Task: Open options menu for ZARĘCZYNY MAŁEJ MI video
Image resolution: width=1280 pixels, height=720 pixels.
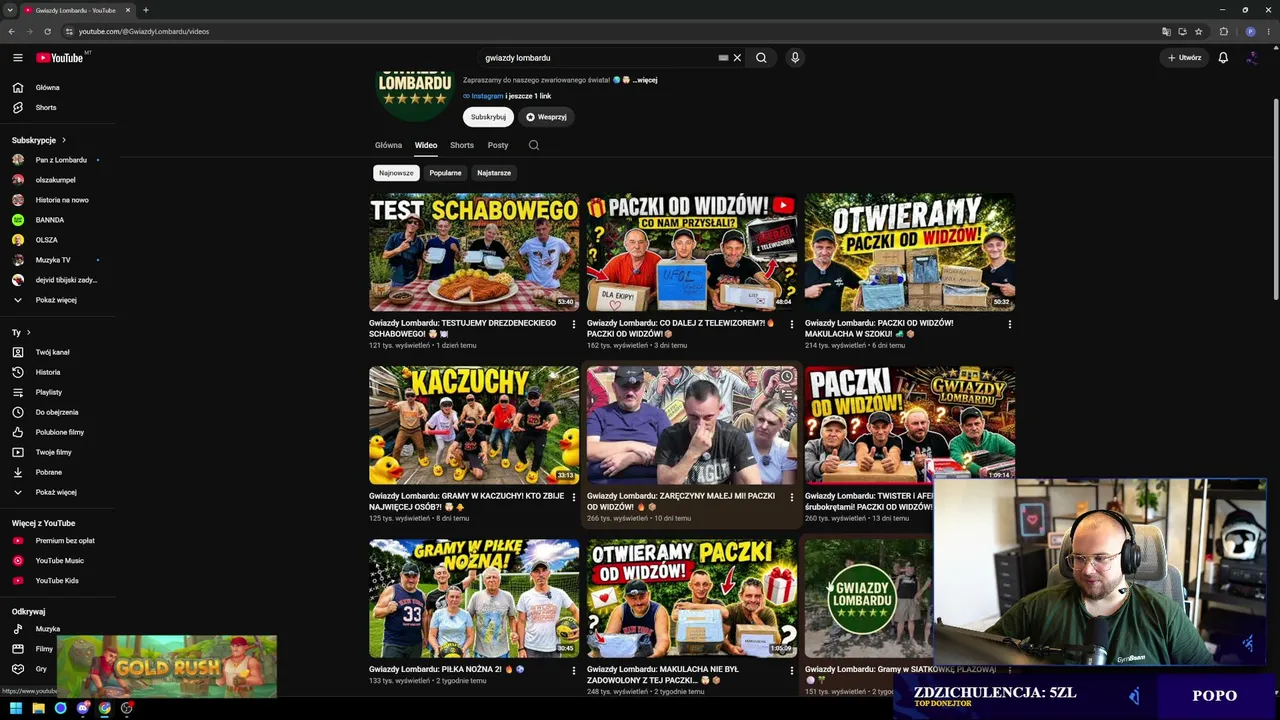Action: [x=792, y=497]
